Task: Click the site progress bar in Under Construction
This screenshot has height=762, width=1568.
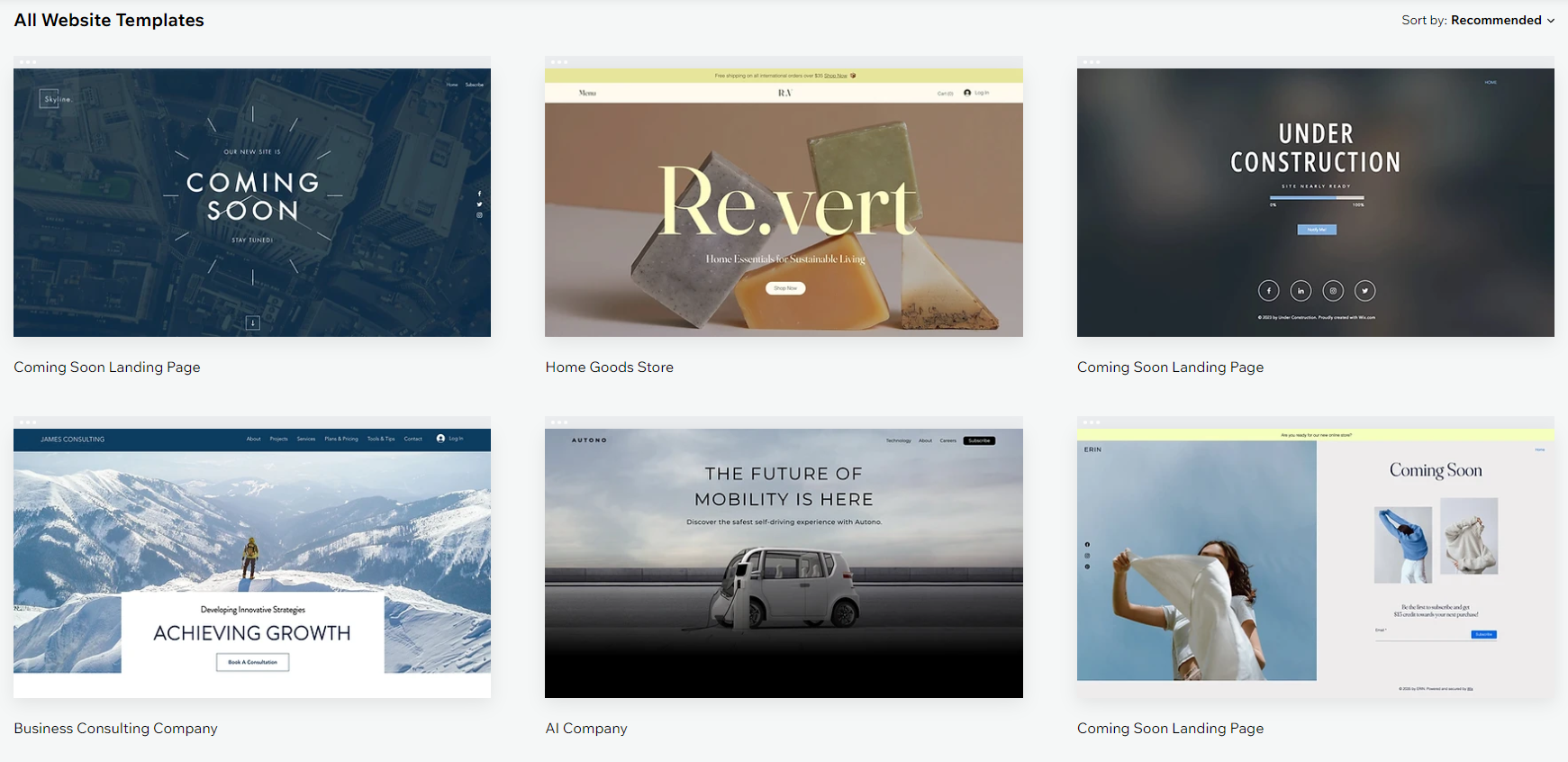Action: point(1317,197)
